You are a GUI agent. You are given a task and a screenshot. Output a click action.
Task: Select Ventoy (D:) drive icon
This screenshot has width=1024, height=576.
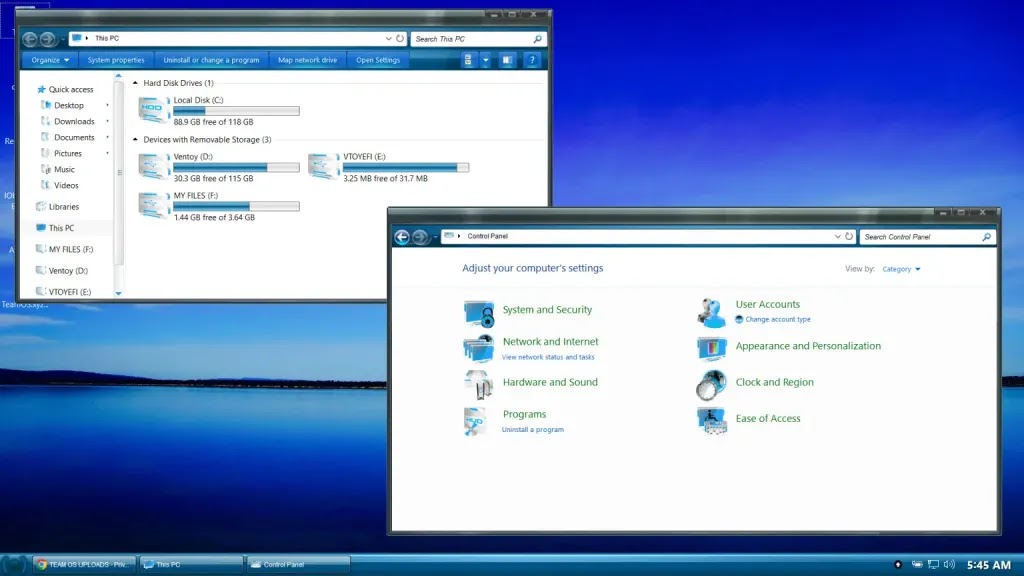(154, 166)
